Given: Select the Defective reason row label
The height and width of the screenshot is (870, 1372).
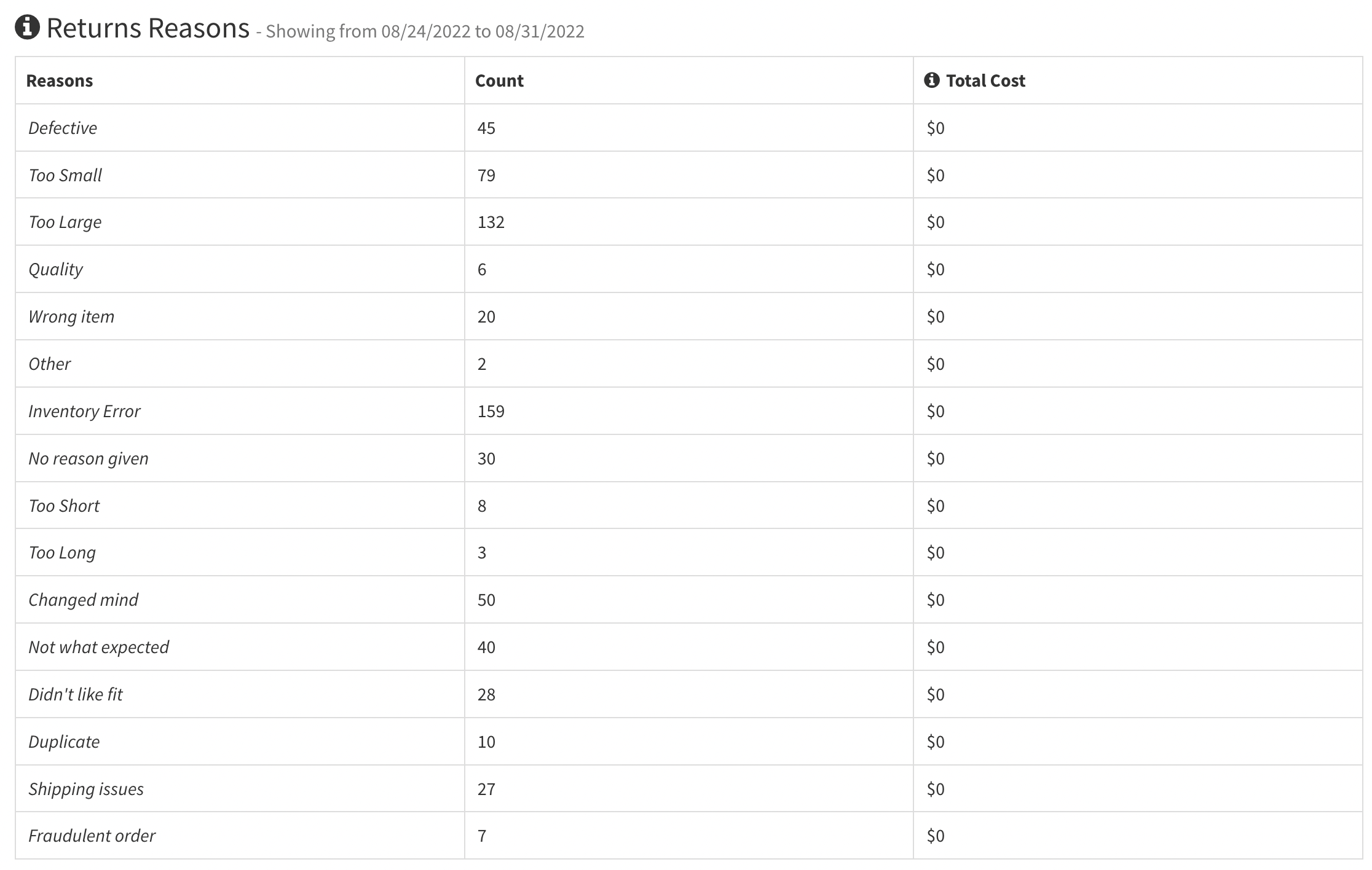Looking at the screenshot, I should [x=63, y=128].
